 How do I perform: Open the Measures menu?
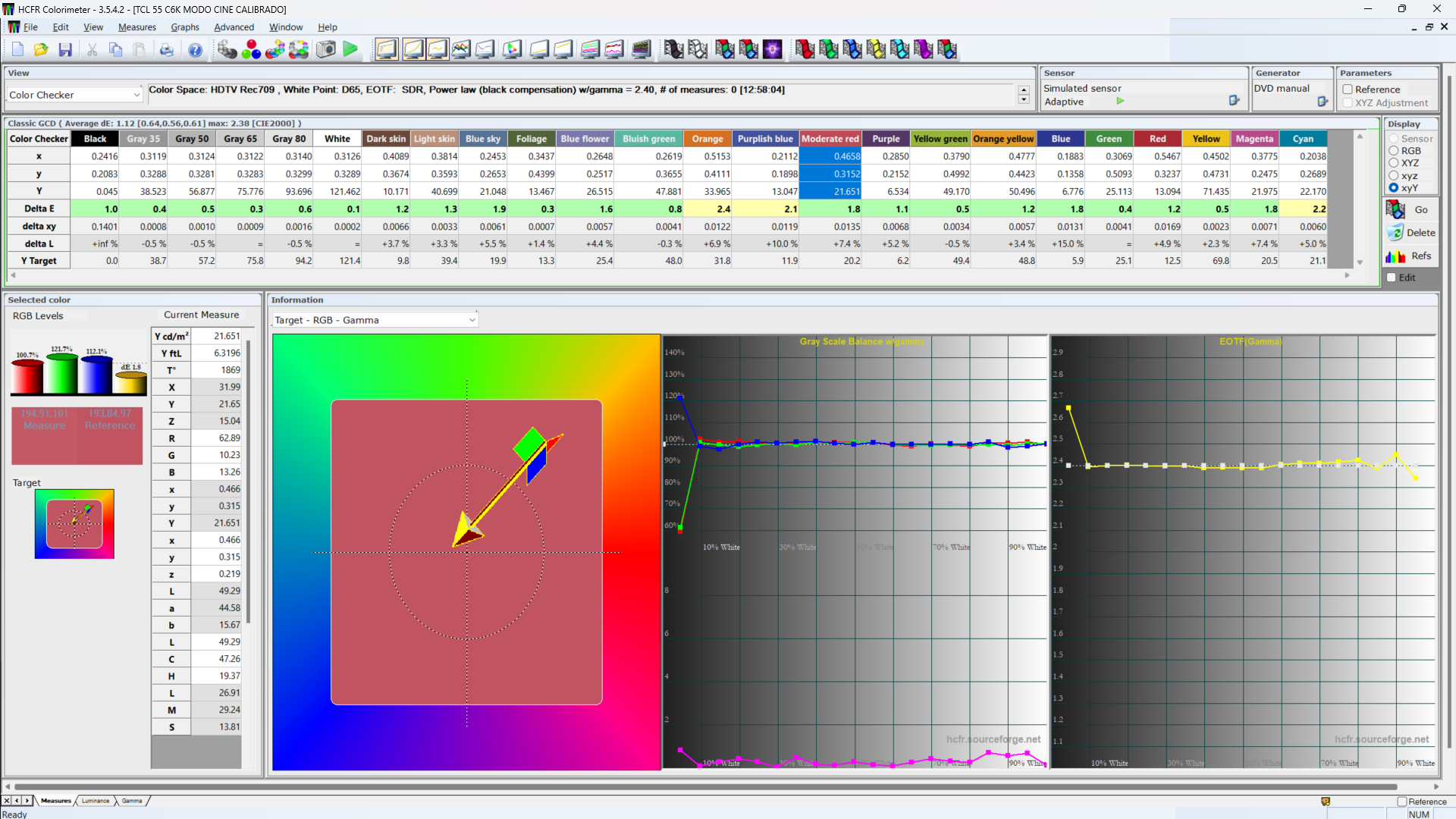click(x=137, y=27)
